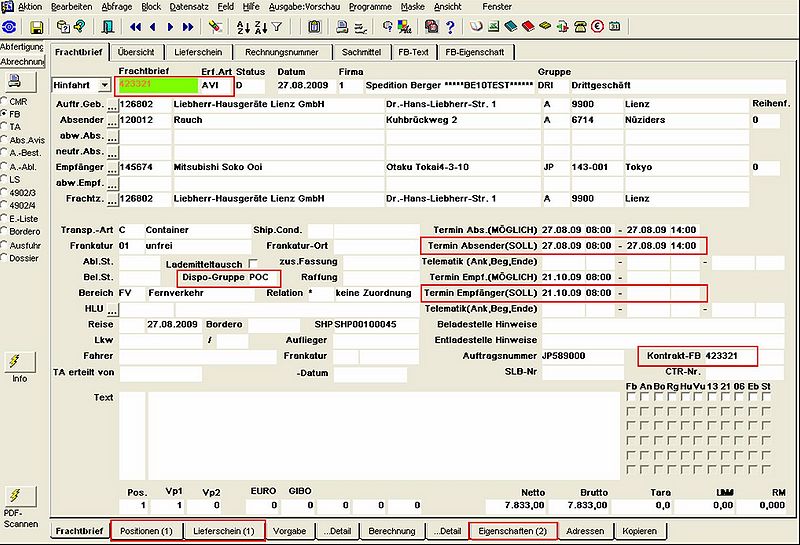Click the large Text input area
This screenshot has width=800, height=545.
click(384, 436)
